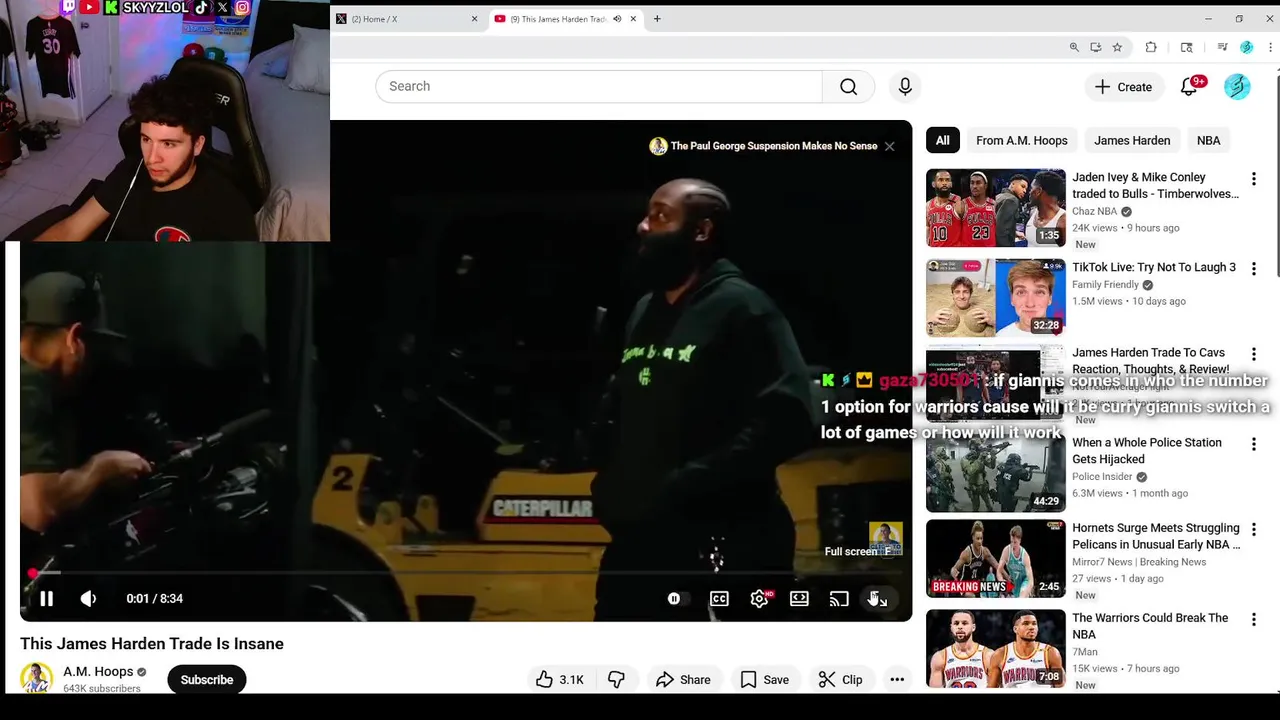Open options for TikTok Live video
The width and height of the screenshot is (1280, 720).
[1254, 269]
